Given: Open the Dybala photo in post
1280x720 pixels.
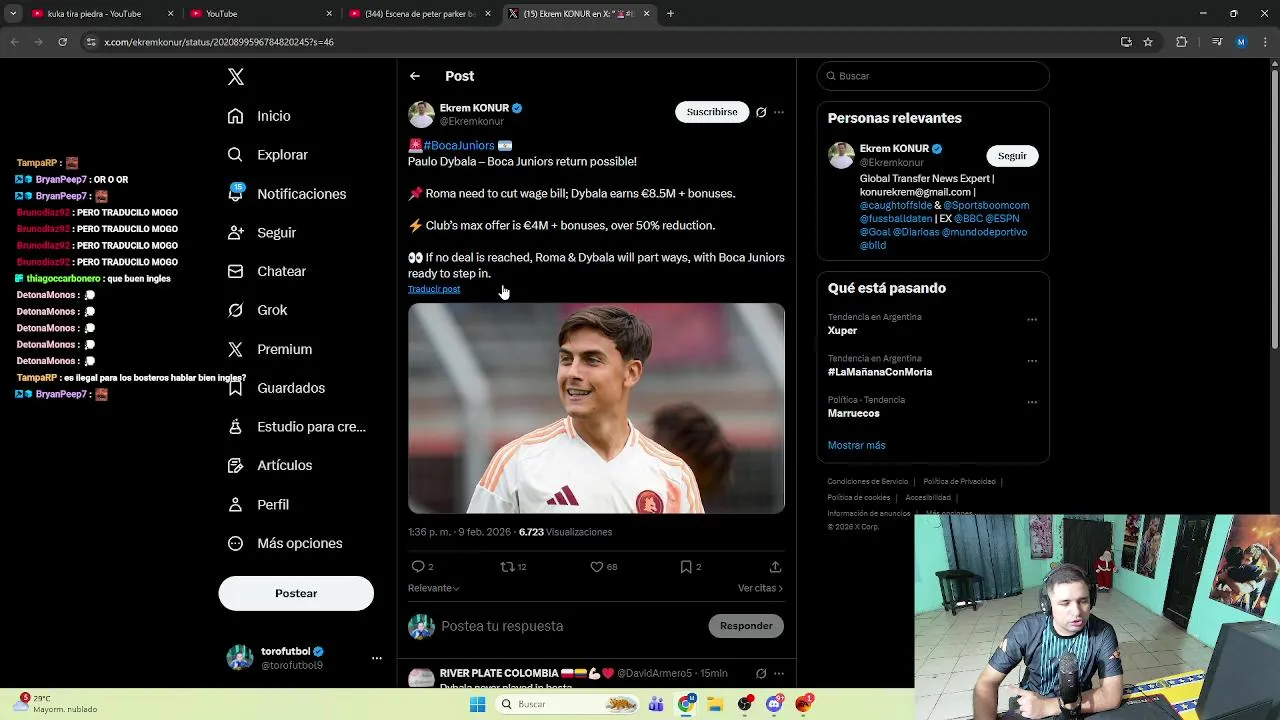Looking at the screenshot, I should click(596, 408).
